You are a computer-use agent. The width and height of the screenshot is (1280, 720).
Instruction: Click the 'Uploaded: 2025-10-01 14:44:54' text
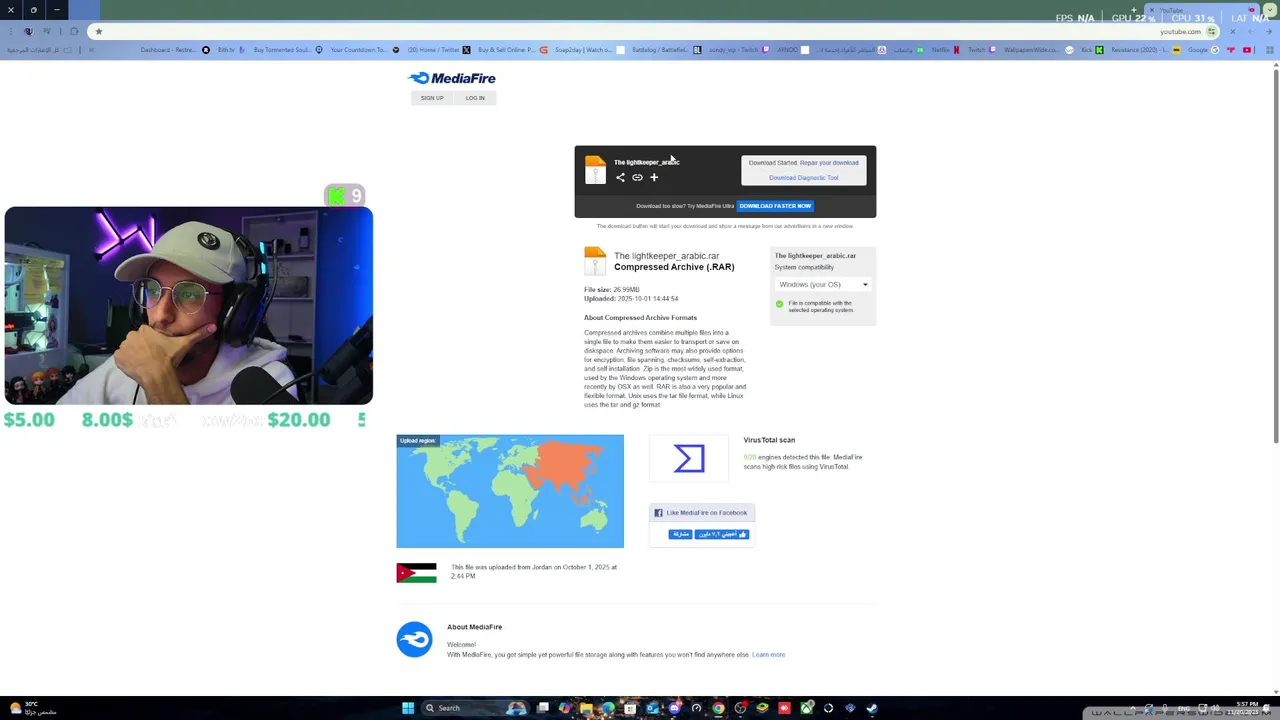point(631,299)
